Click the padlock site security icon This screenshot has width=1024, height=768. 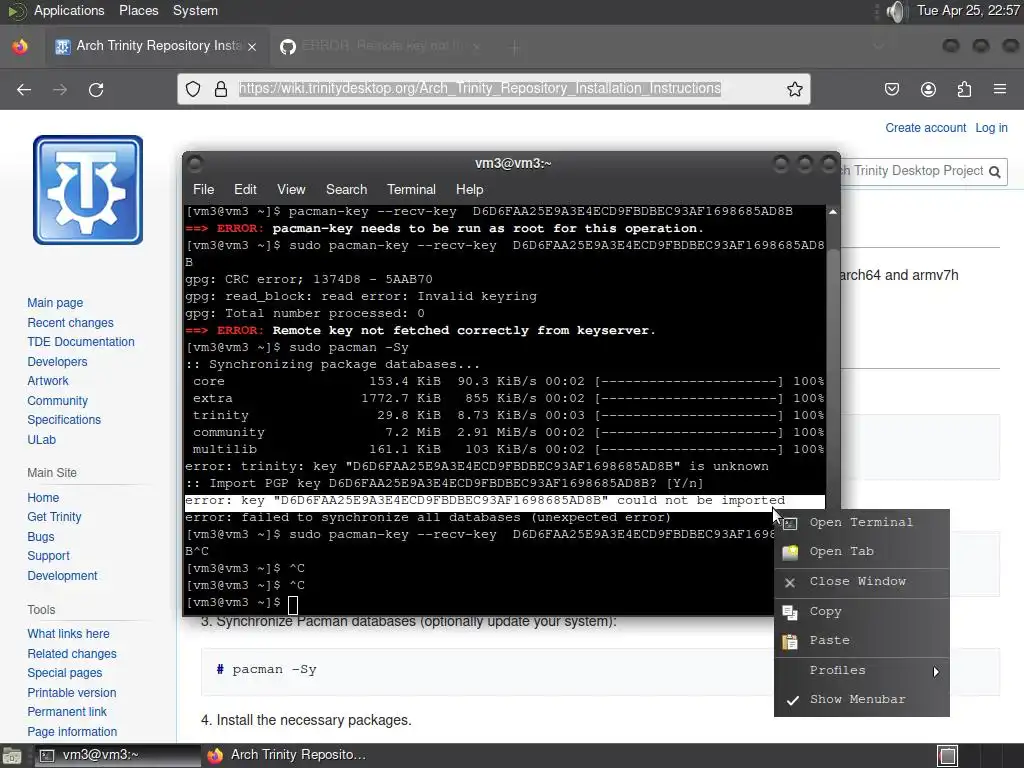[221, 89]
